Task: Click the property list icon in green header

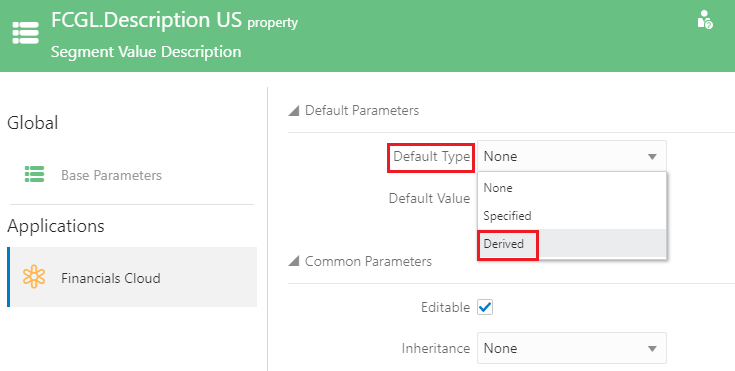Action: click(x=25, y=33)
